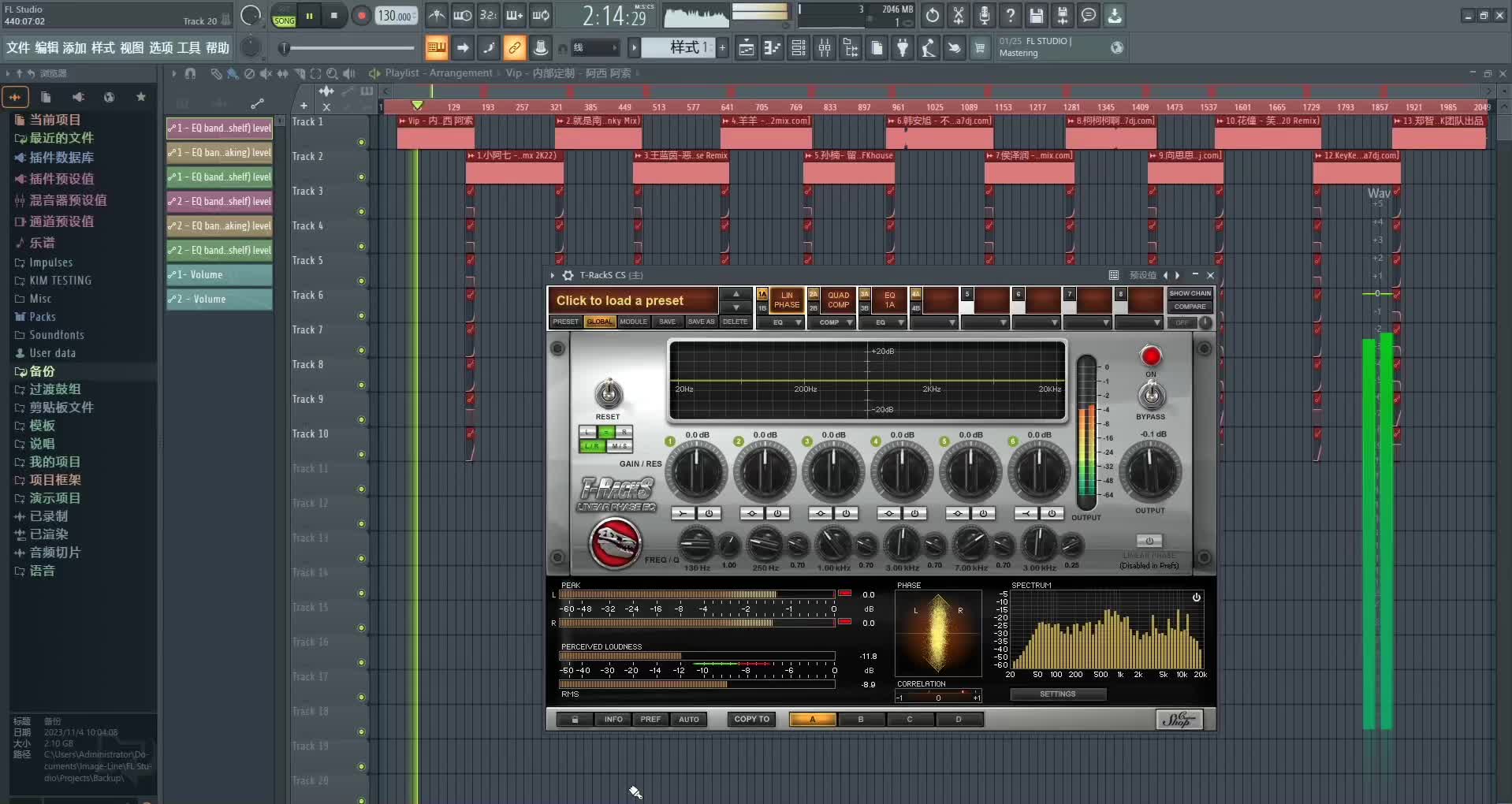Screen dimensions: 1512x804
Task: Show the playlist view icon
Action: [x=746, y=48]
